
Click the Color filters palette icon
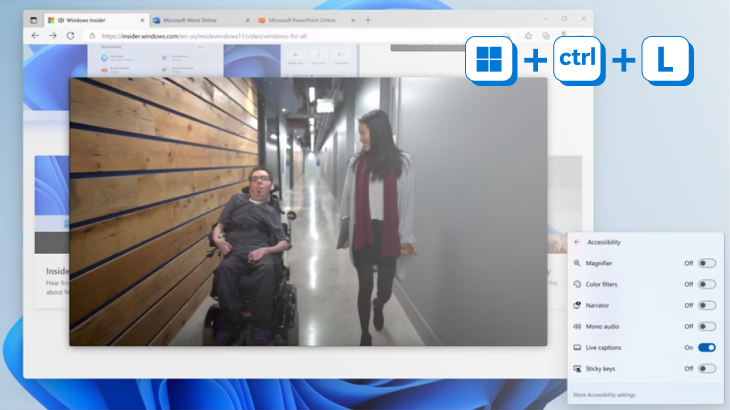pyautogui.click(x=577, y=284)
